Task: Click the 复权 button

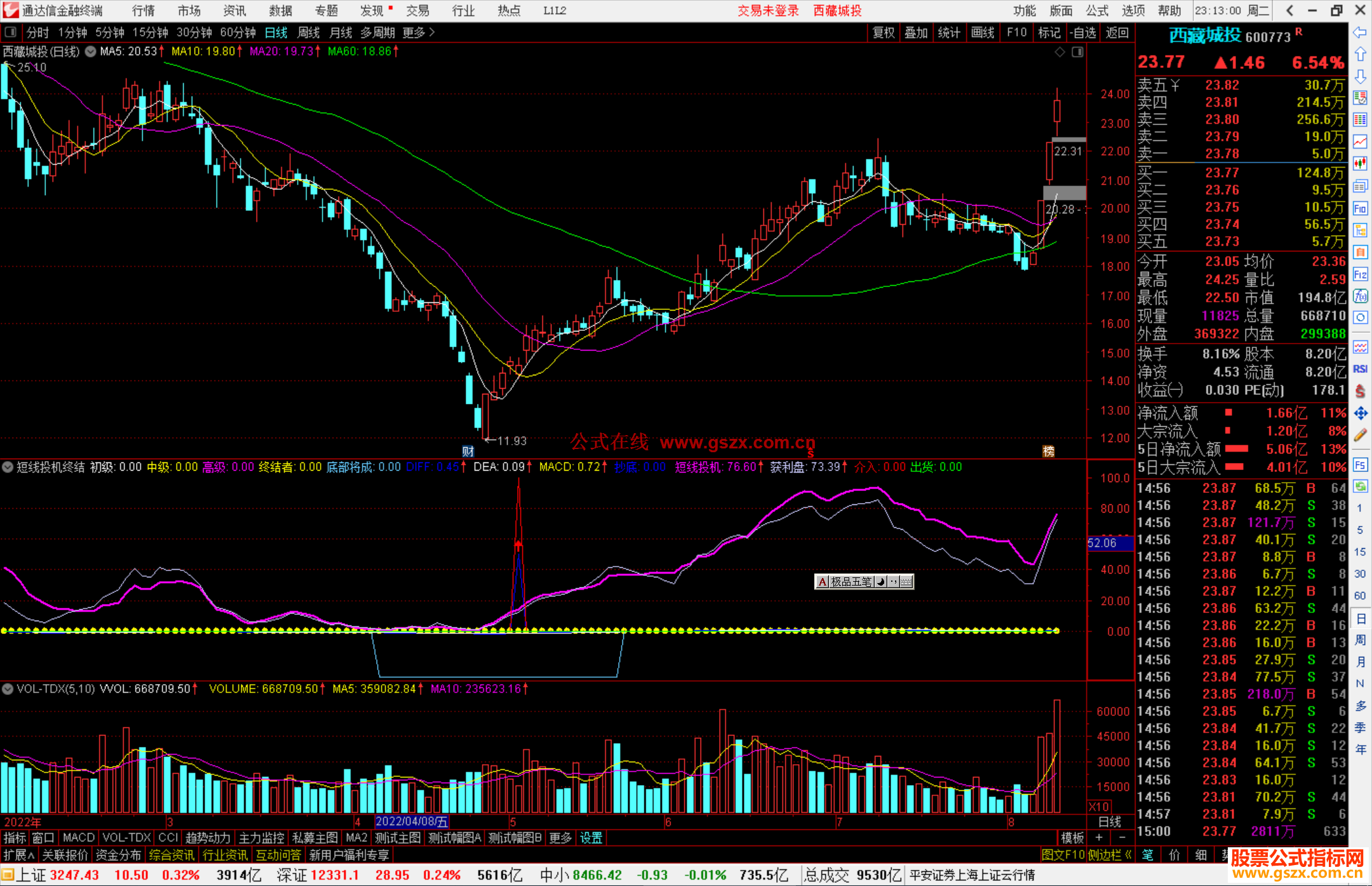Action: coord(884,32)
